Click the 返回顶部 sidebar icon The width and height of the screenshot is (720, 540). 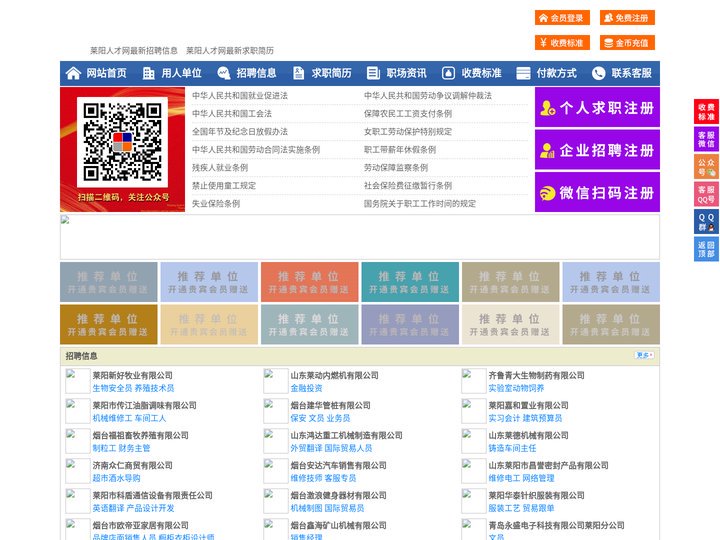[706, 249]
